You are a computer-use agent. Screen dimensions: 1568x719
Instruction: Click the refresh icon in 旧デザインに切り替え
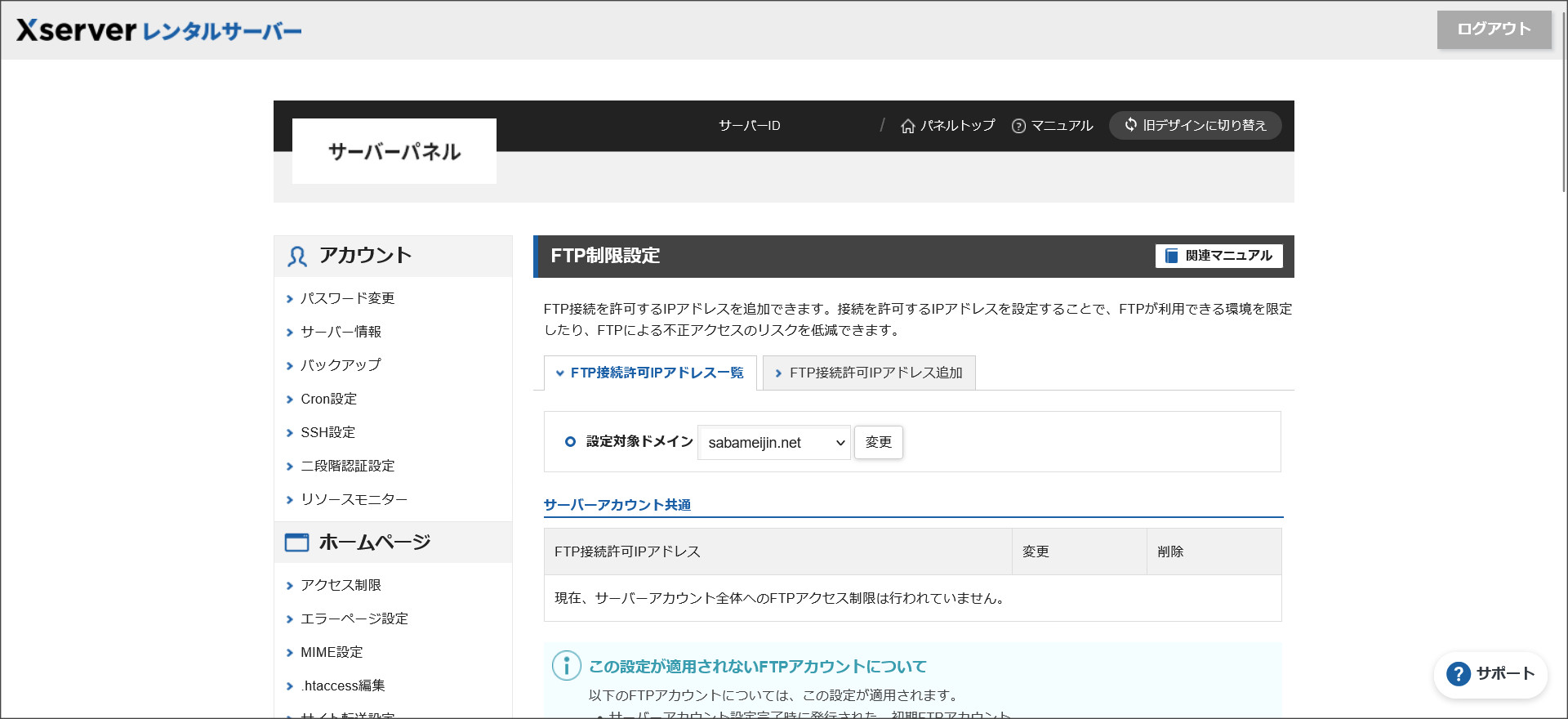tap(1131, 125)
